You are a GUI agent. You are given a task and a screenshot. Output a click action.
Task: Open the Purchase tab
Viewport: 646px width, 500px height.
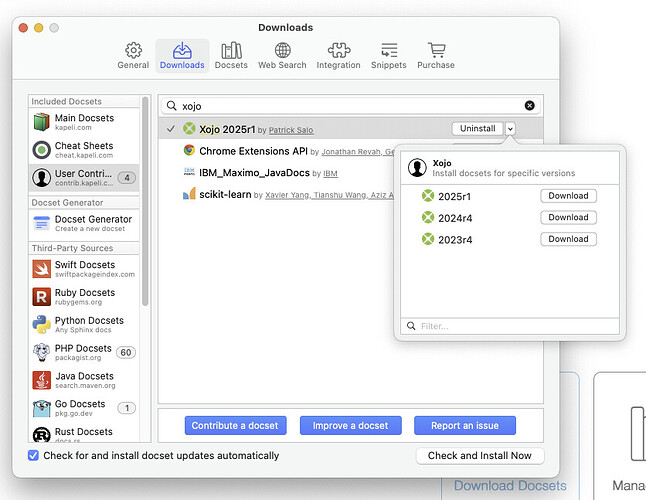coord(436,56)
